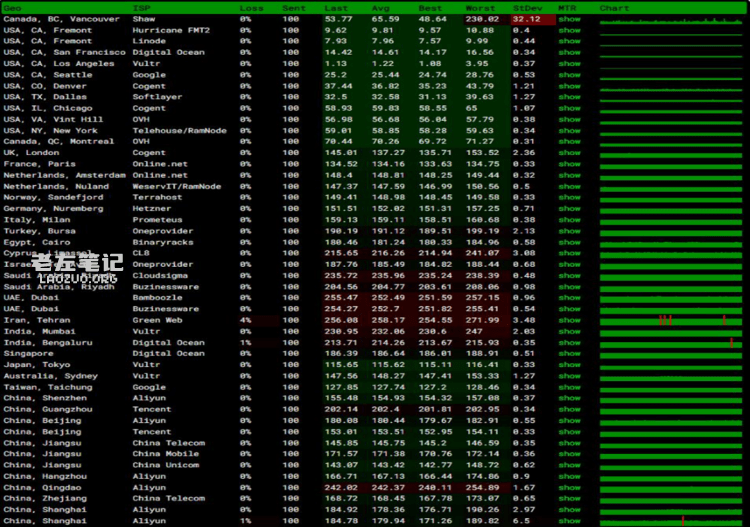Click the MTR show link for Vancouver
Viewport: 750px width, 527px height.
[569, 19]
